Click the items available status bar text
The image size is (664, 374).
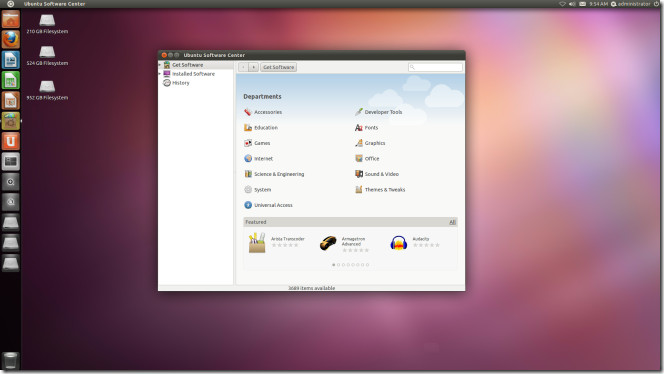coord(312,288)
